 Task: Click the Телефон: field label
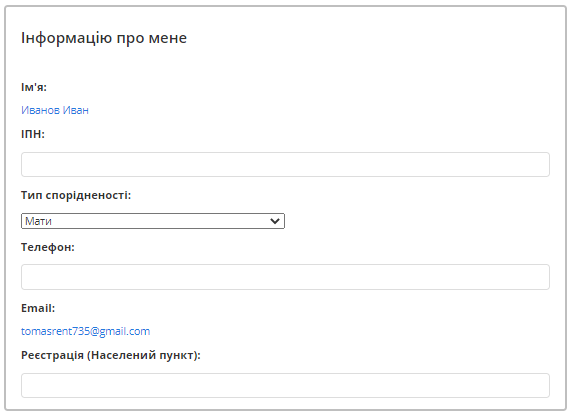pyautogui.click(x=48, y=247)
